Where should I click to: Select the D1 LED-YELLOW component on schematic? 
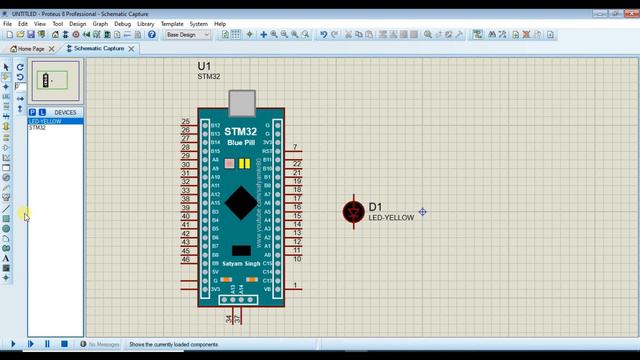[x=353, y=212]
